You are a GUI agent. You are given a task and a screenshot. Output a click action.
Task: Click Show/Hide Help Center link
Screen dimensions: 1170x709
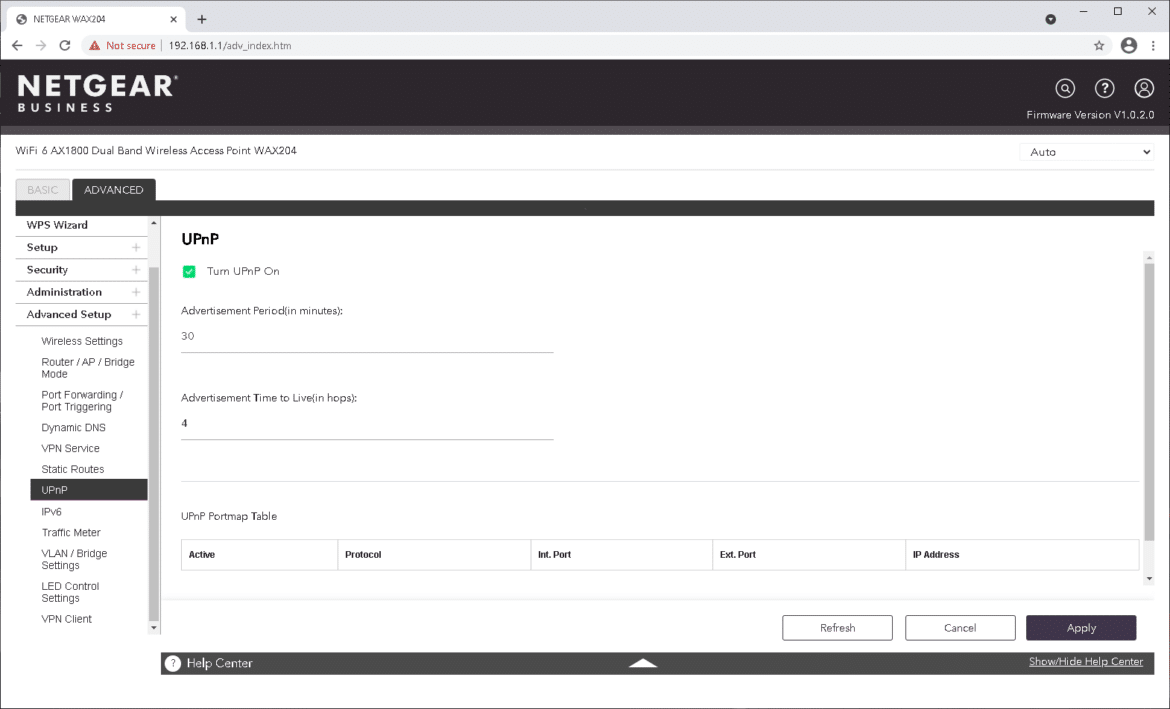[1086, 661]
